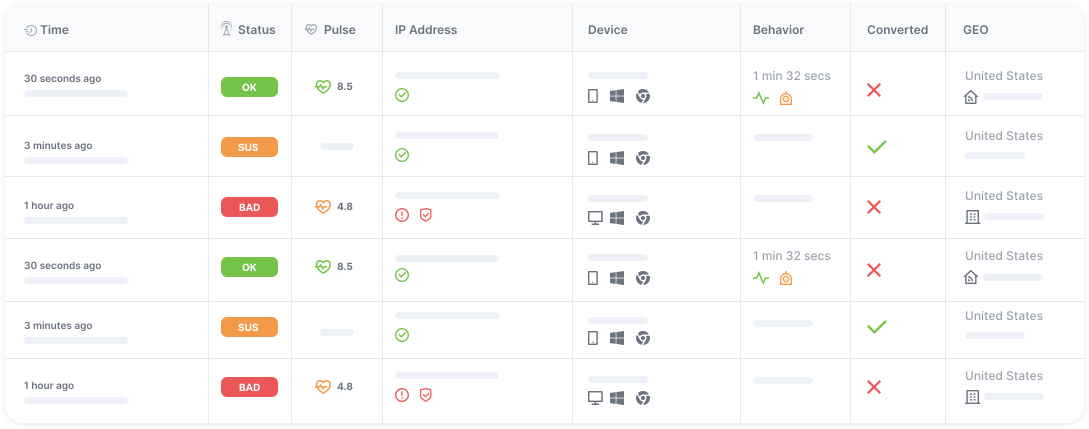Image resolution: width=1089 pixels, height=429 pixels.
Task: Click the heart icon in the Pulse header
Action: click(311, 30)
